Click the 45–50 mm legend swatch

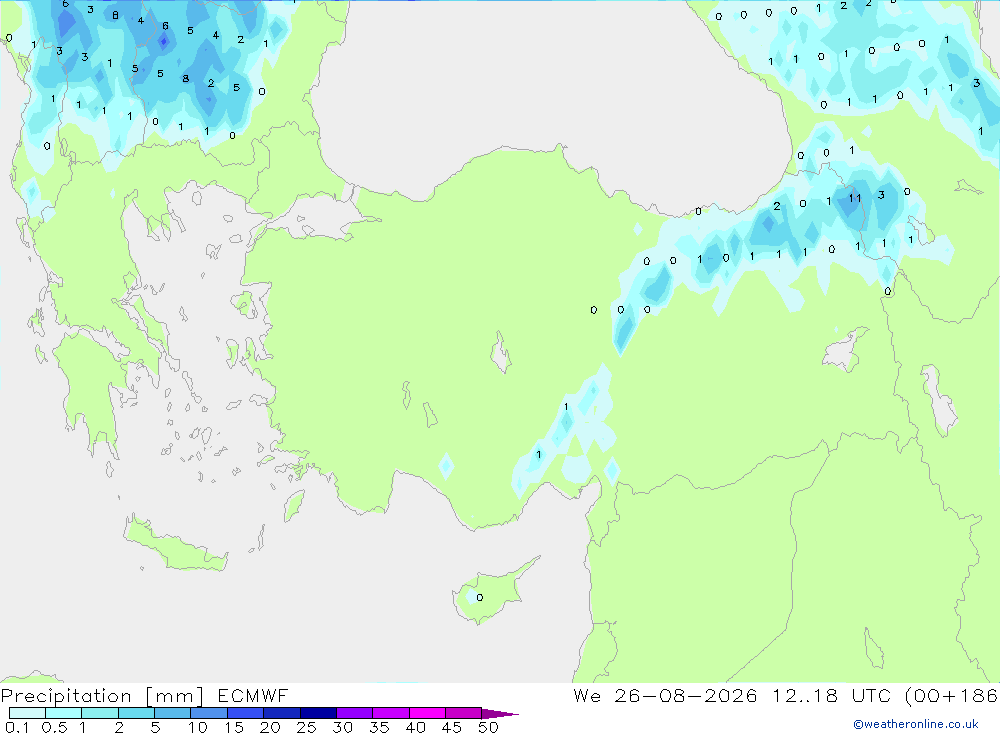point(463,713)
